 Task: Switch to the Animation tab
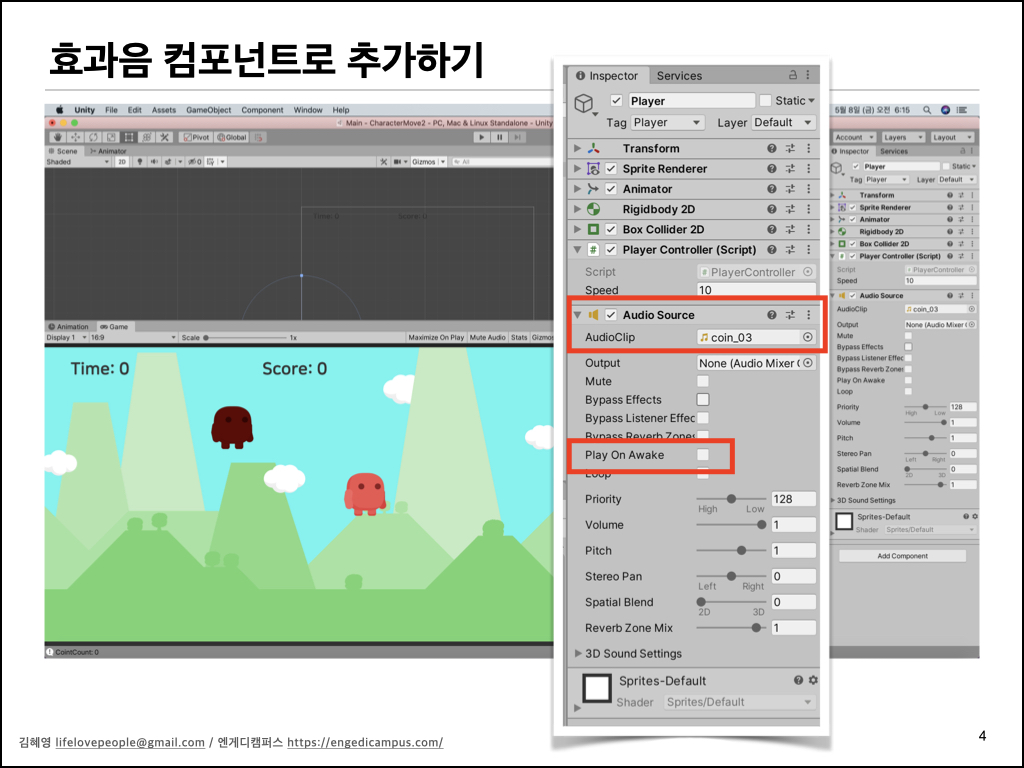[x=69, y=327]
